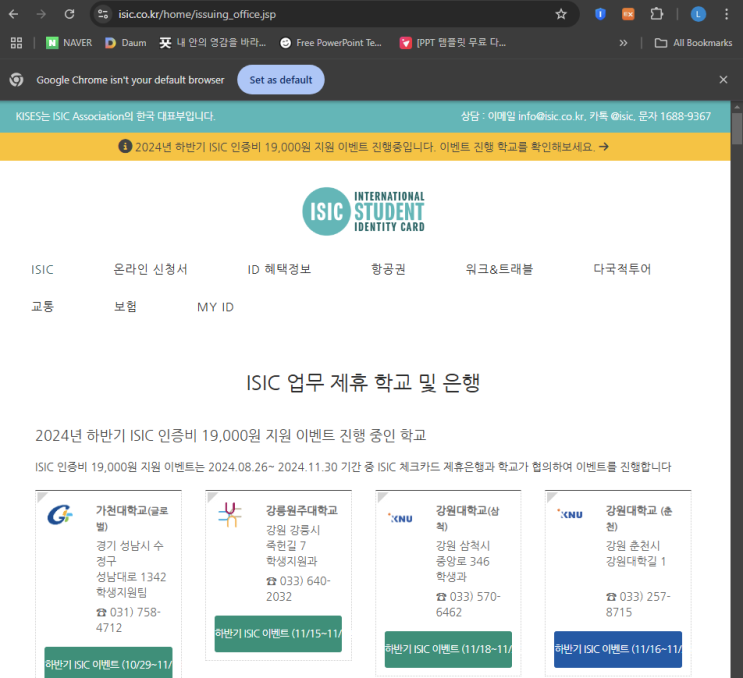Click the 강릉원주대학교 logo
The image size is (743, 678).
(x=230, y=515)
